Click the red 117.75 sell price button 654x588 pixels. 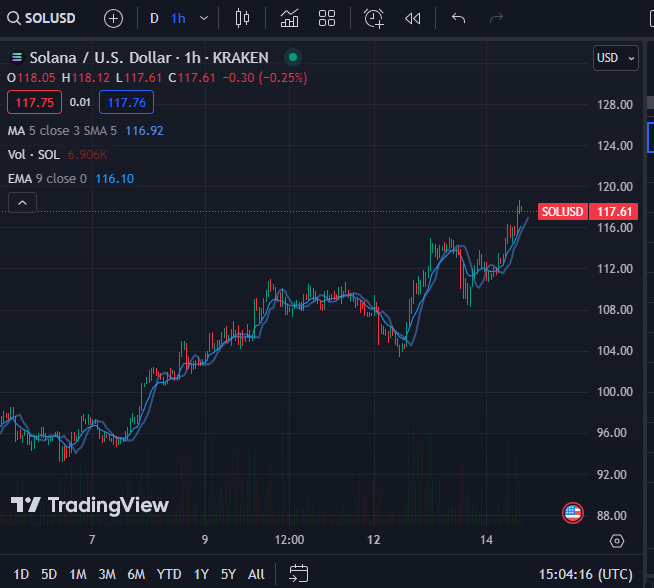pyautogui.click(x=35, y=102)
